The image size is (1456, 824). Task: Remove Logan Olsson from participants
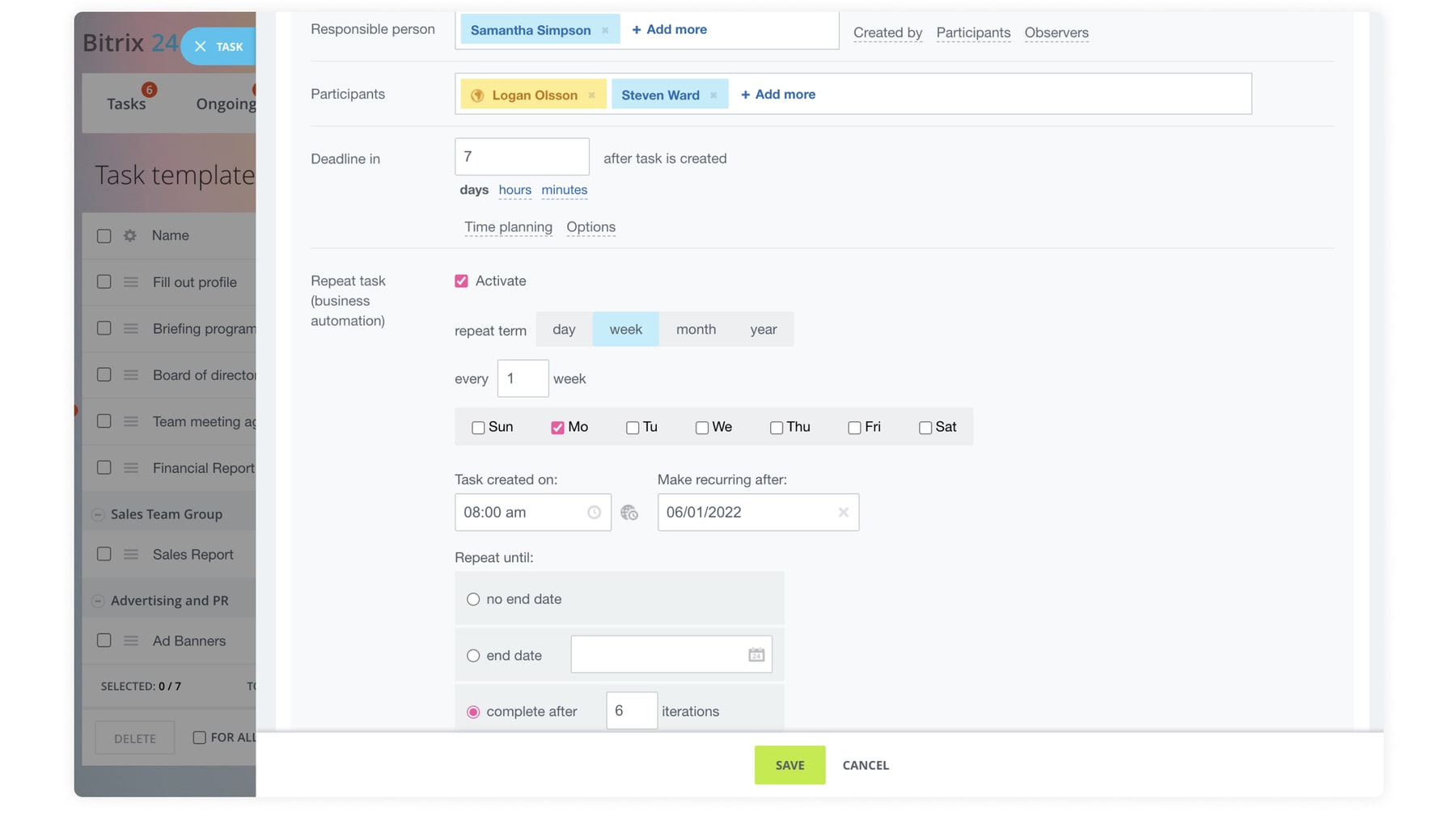pos(591,95)
